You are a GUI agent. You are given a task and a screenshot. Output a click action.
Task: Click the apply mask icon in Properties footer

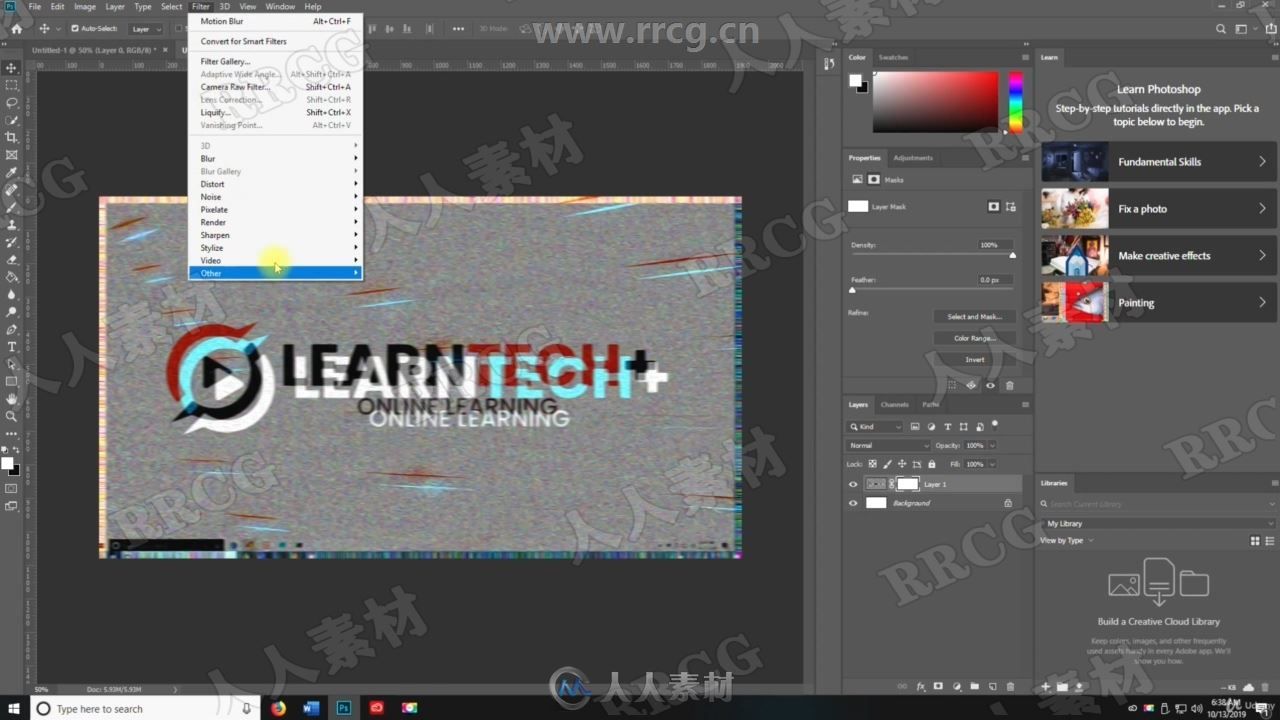pyautogui.click(x=971, y=385)
